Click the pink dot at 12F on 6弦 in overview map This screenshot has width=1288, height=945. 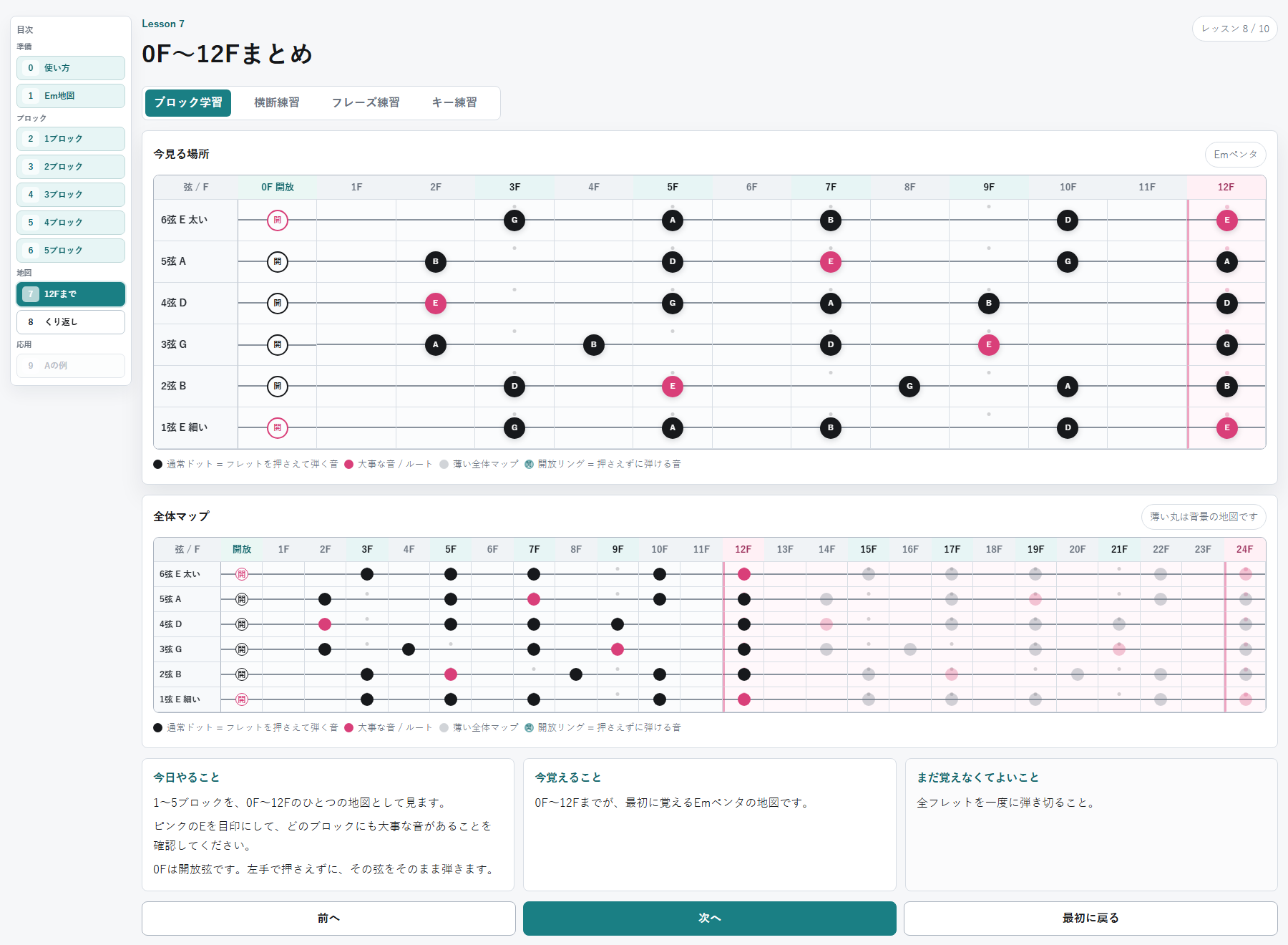[744, 574]
